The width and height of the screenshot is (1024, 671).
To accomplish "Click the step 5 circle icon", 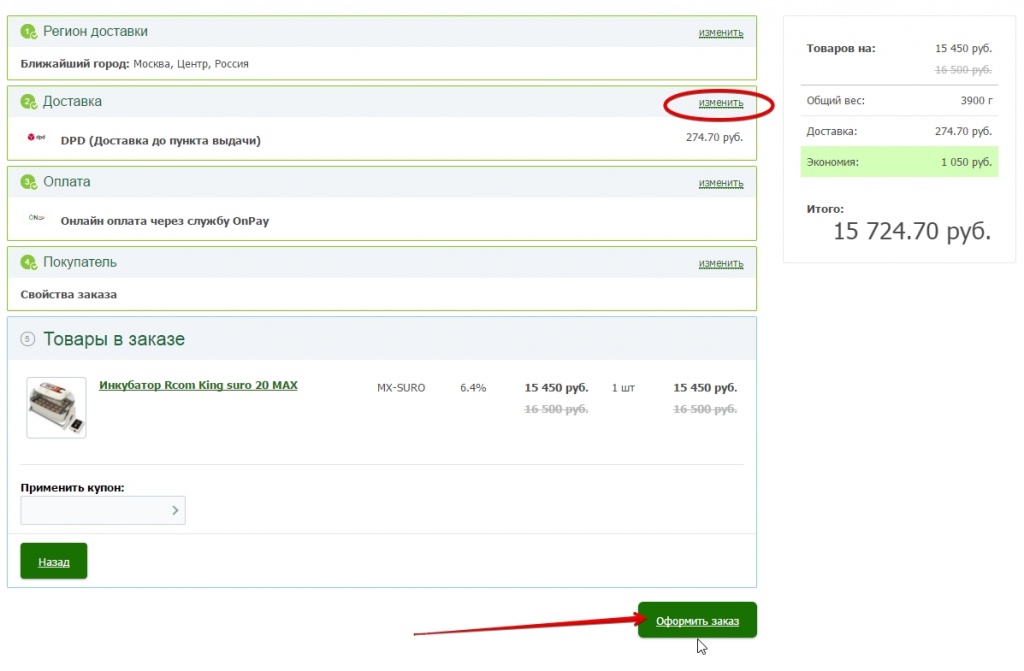I will tap(27, 338).
